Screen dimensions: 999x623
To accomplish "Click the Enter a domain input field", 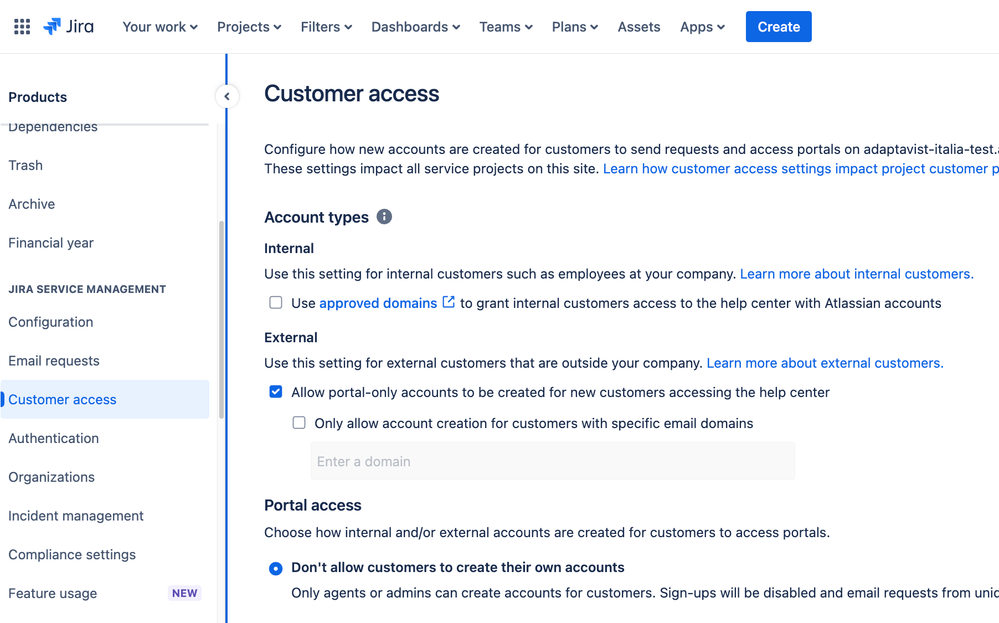I will click(x=552, y=461).
